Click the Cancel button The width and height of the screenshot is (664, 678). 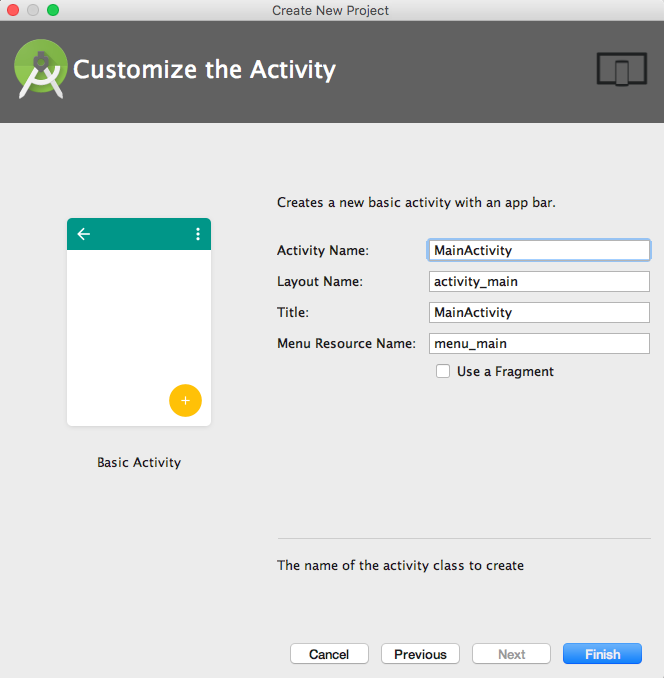click(x=329, y=654)
